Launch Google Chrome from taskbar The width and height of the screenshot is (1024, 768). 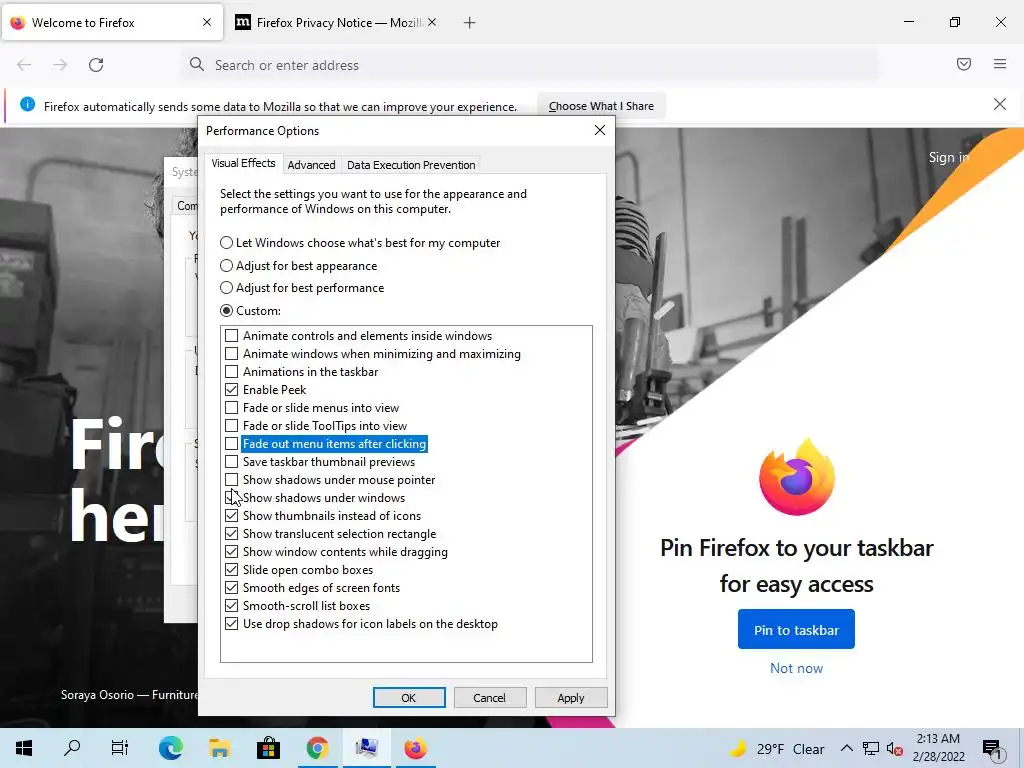(x=317, y=748)
